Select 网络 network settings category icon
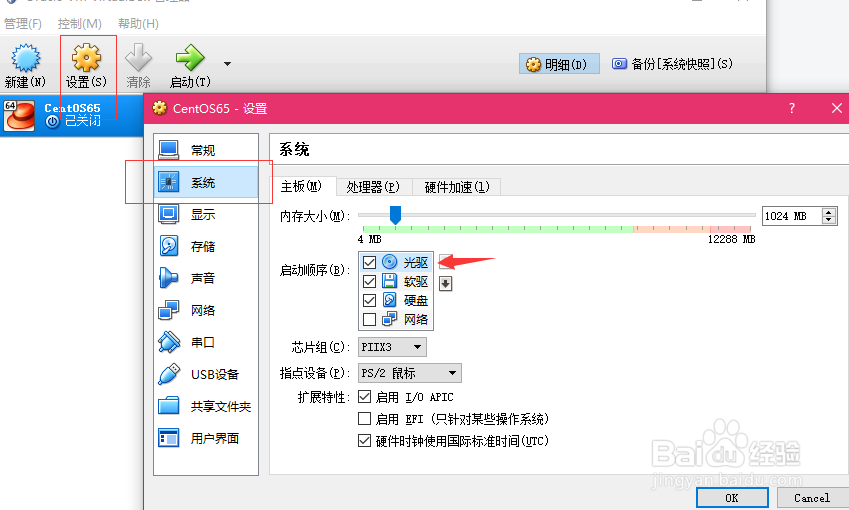This screenshot has height=510, width=849. pyautogui.click(x=168, y=310)
